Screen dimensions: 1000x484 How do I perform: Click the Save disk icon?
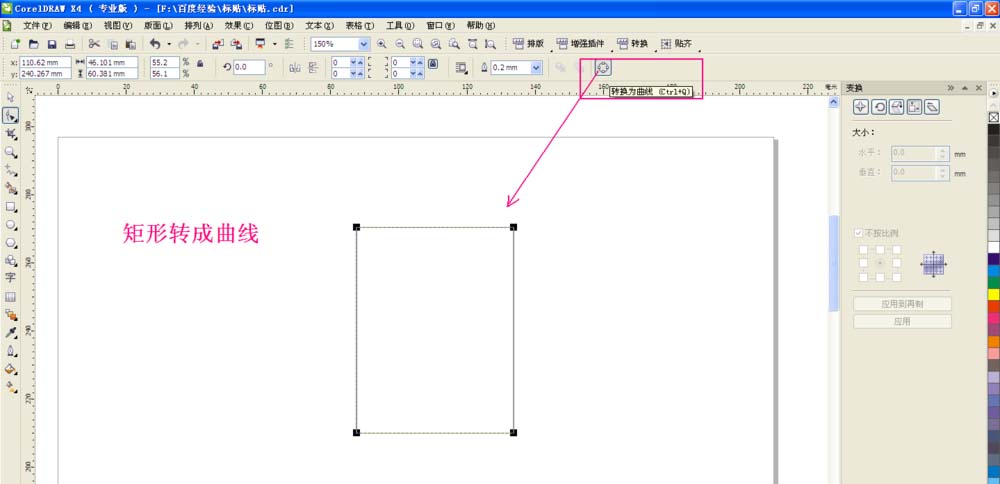[x=52, y=44]
